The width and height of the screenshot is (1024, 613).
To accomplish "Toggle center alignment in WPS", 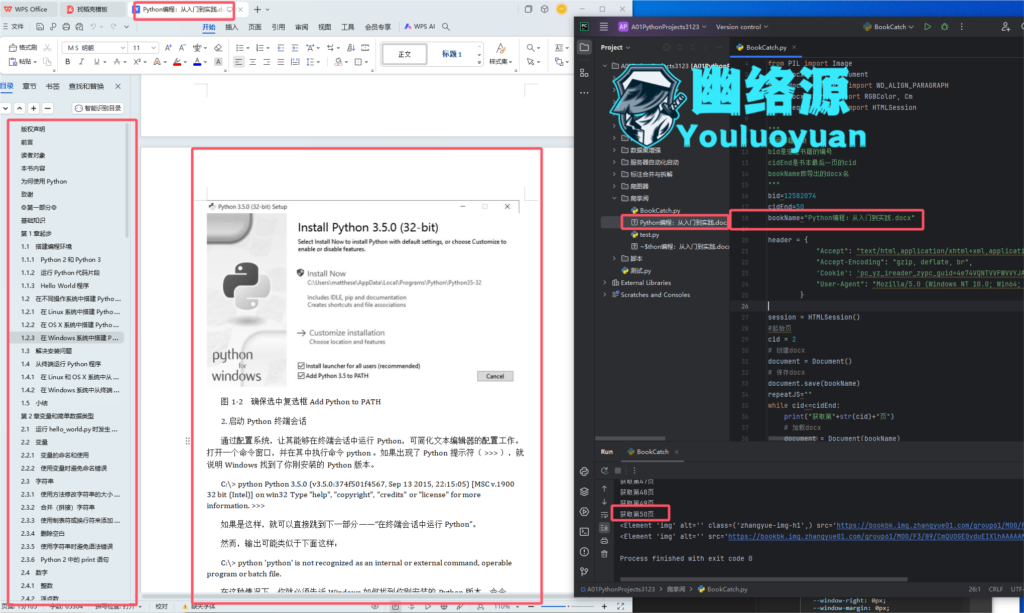I will [253, 62].
